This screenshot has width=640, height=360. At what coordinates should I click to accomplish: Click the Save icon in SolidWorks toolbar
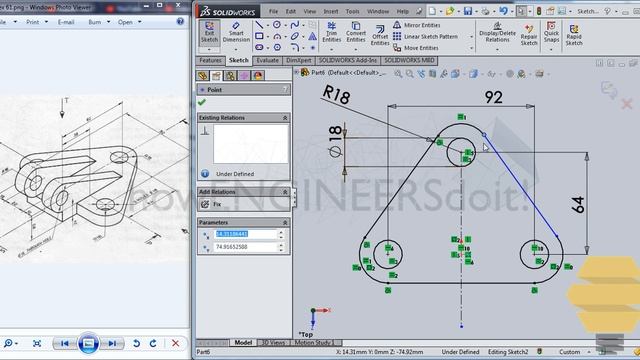tap(468, 11)
